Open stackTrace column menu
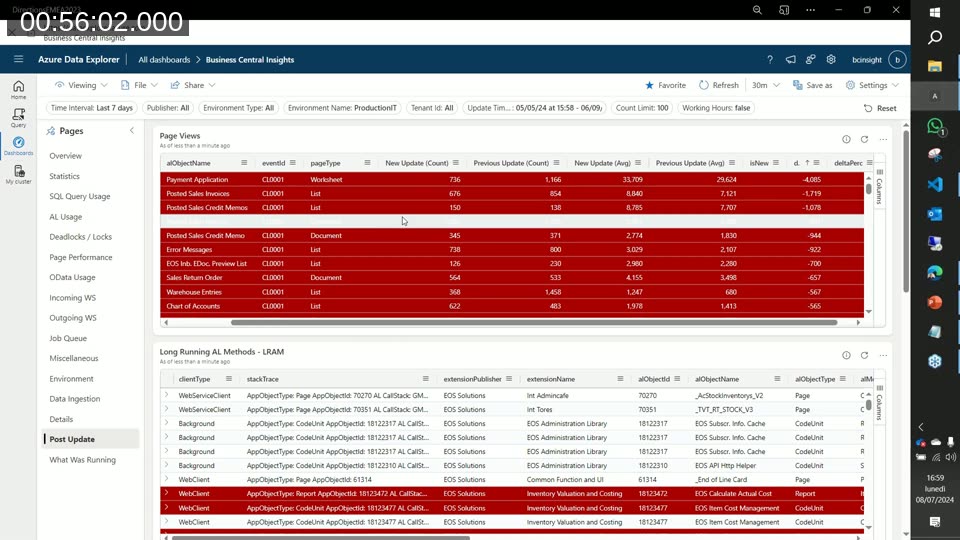This screenshot has width=960, height=540. pos(426,379)
